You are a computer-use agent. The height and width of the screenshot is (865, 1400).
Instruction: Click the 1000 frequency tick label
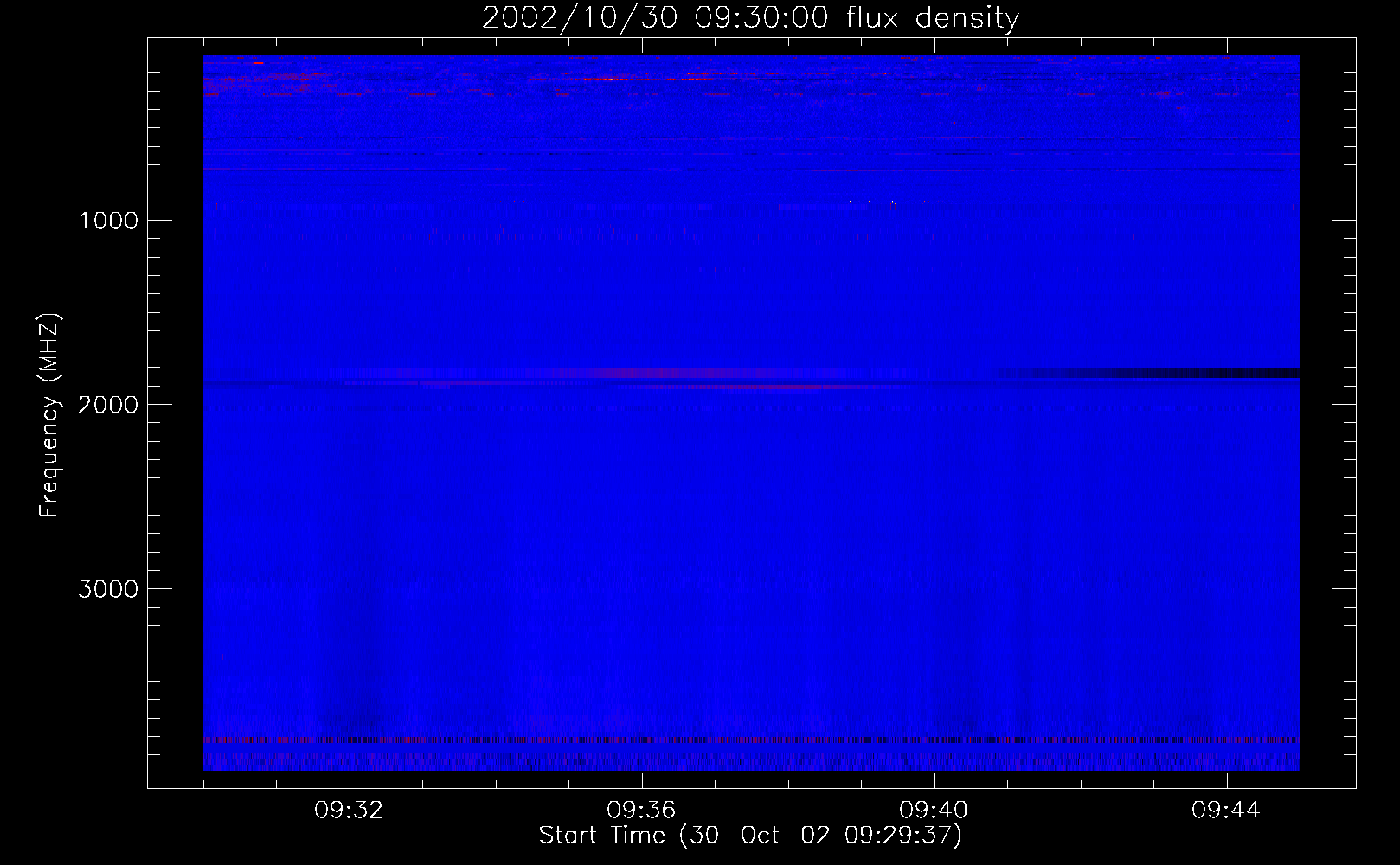click(109, 221)
